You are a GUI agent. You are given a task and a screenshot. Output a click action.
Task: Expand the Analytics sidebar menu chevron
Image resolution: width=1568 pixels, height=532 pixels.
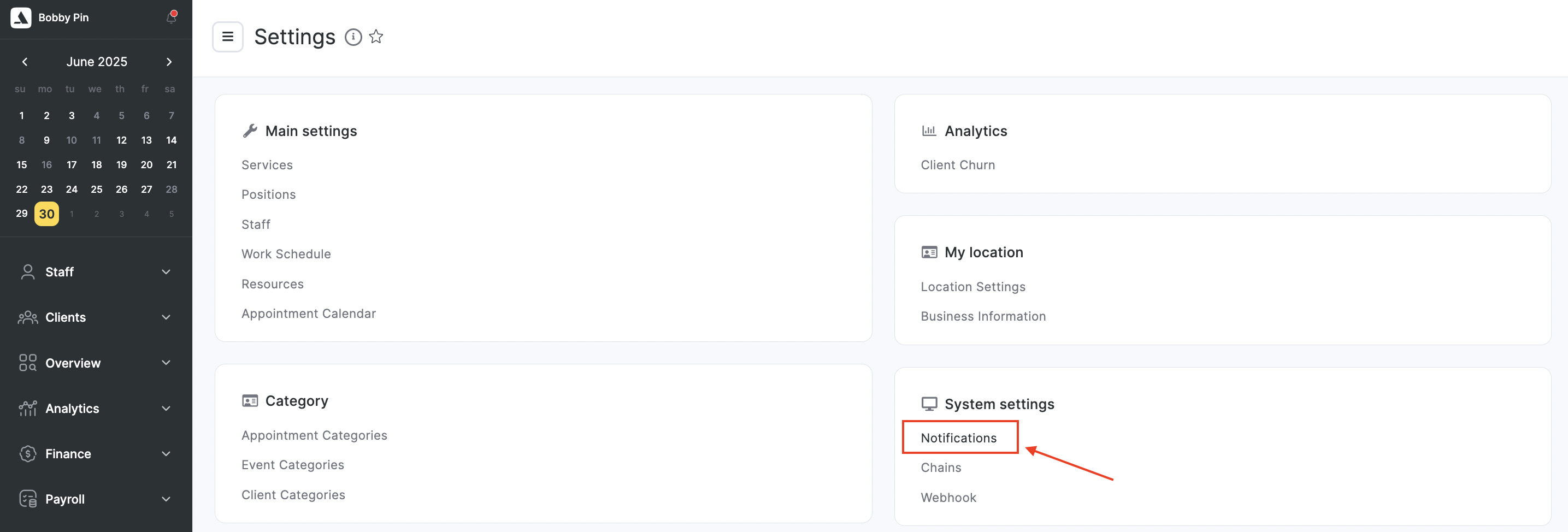coord(166,409)
